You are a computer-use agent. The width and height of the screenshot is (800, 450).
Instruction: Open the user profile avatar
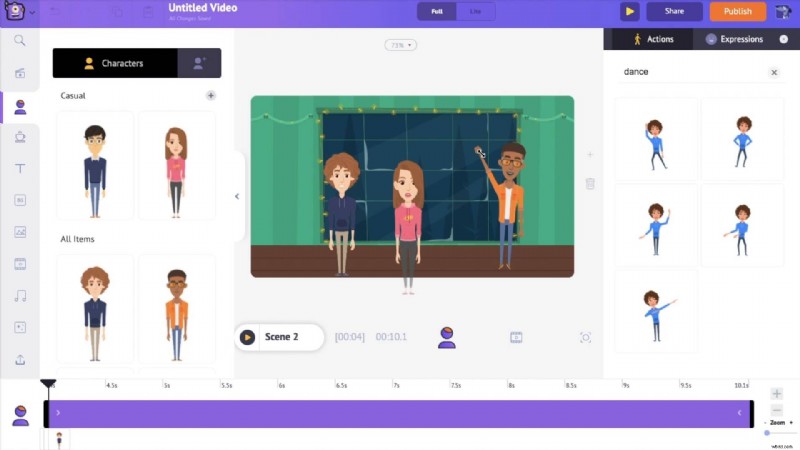click(x=783, y=11)
